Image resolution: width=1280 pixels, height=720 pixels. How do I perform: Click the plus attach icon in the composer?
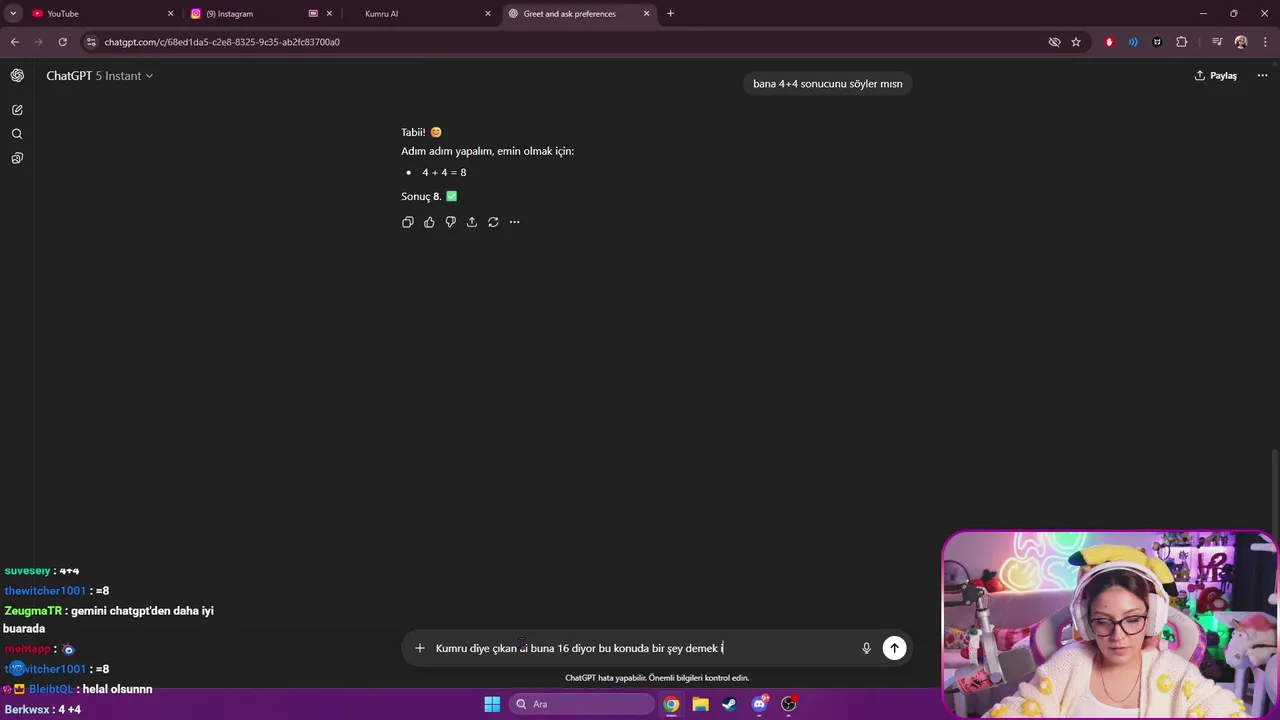(420, 648)
